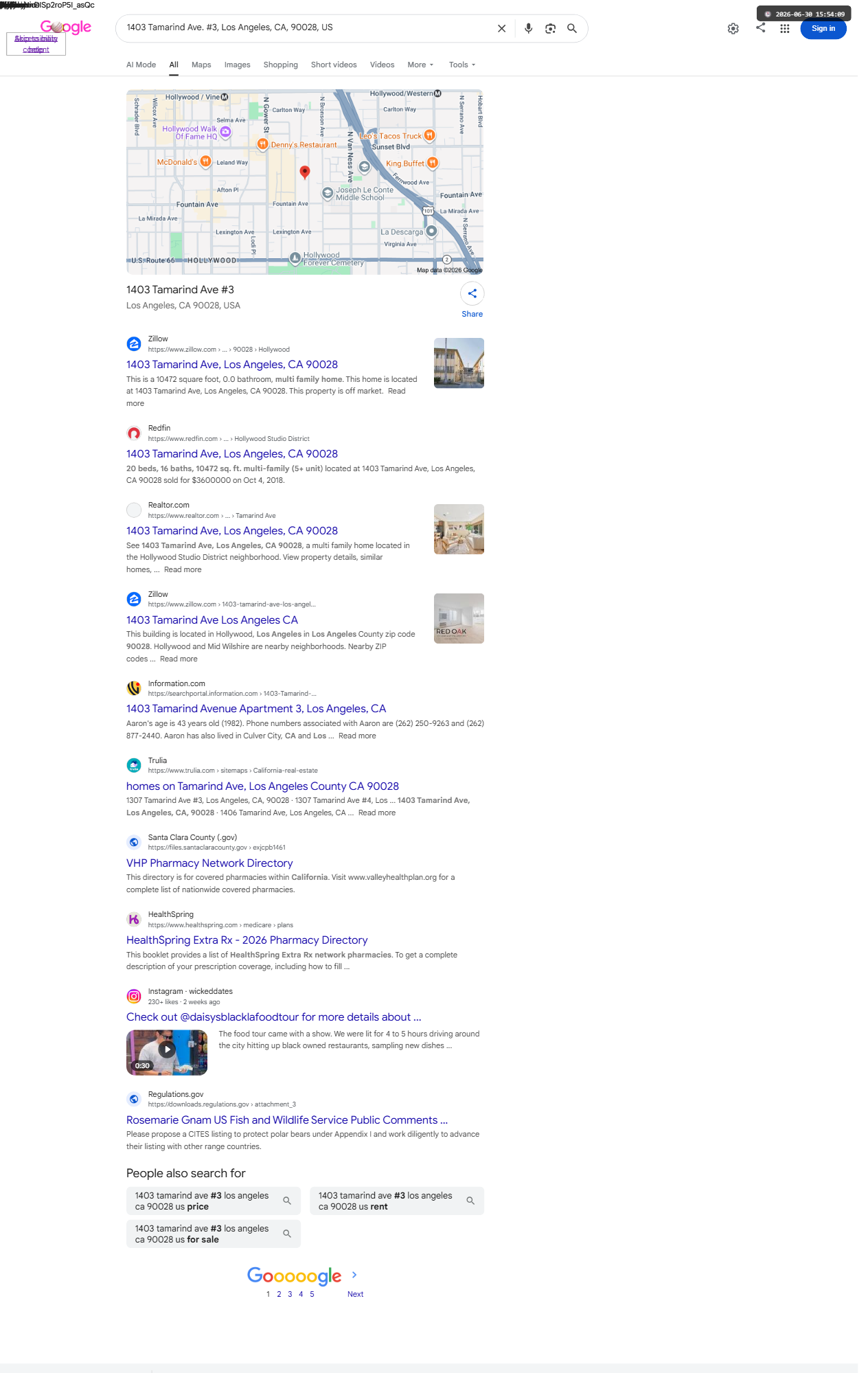This screenshot has height=1373, width=868.
Task: Open Rosemarie Gnam Public Comments result
Action: 287,1120
